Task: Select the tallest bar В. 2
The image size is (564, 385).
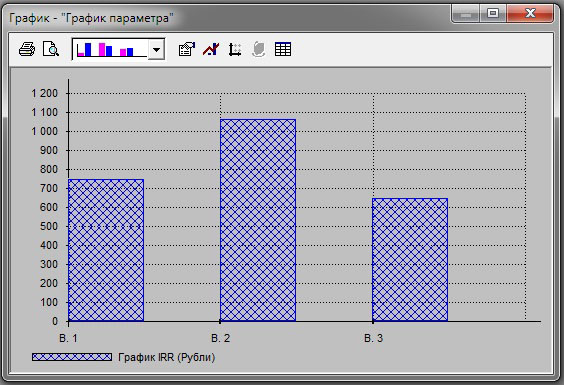Action: click(258, 220)
